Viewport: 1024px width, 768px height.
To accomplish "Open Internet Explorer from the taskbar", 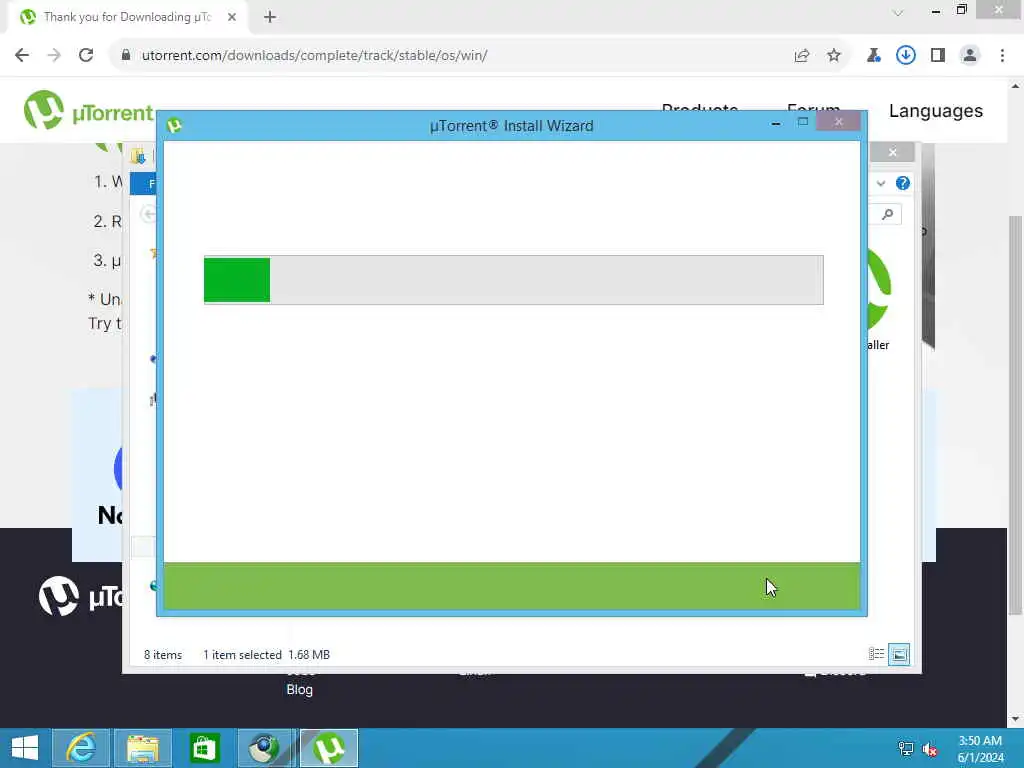I will (81, 748).
